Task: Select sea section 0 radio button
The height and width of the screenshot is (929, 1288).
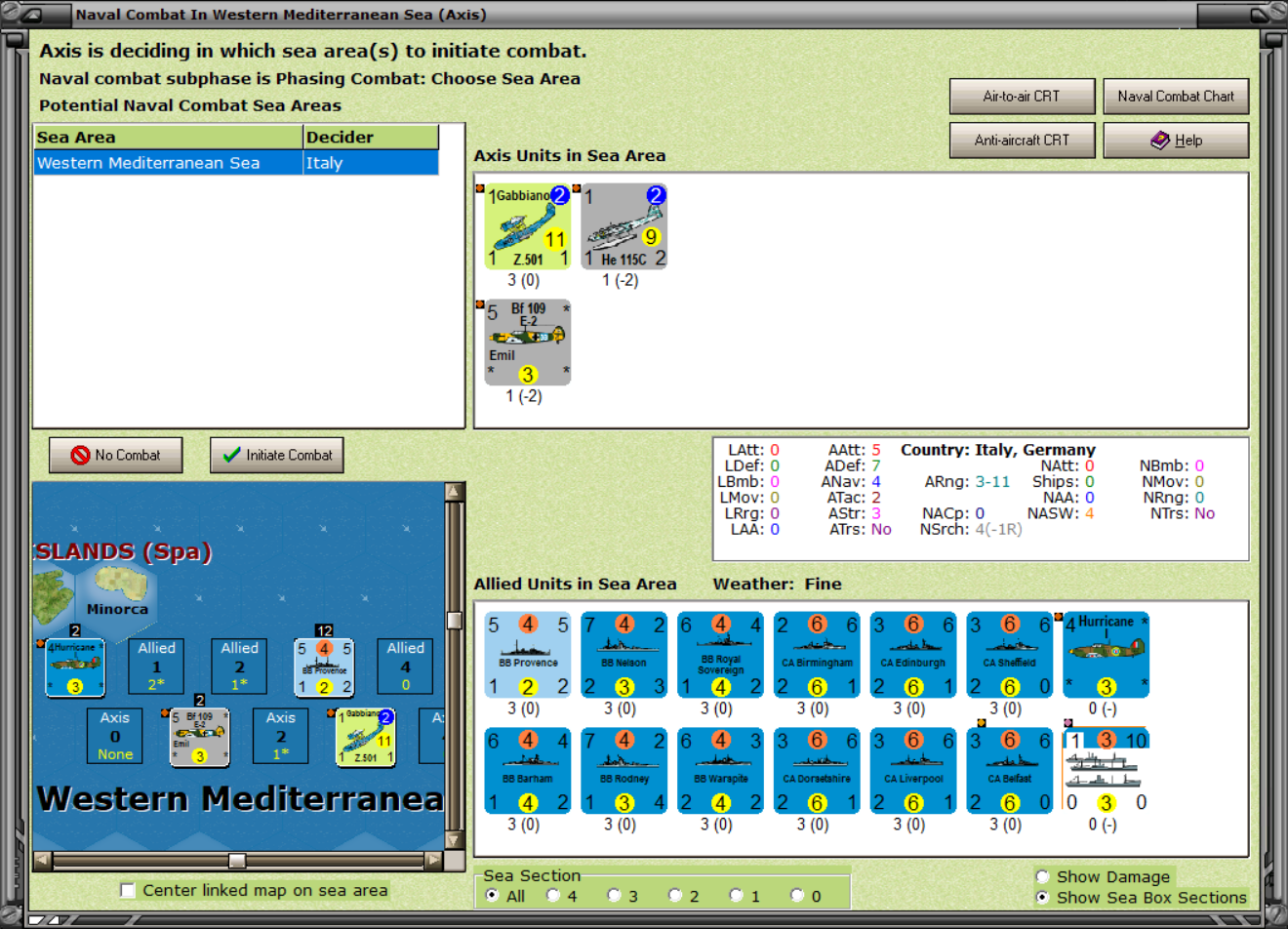Action: click(797, 896)
